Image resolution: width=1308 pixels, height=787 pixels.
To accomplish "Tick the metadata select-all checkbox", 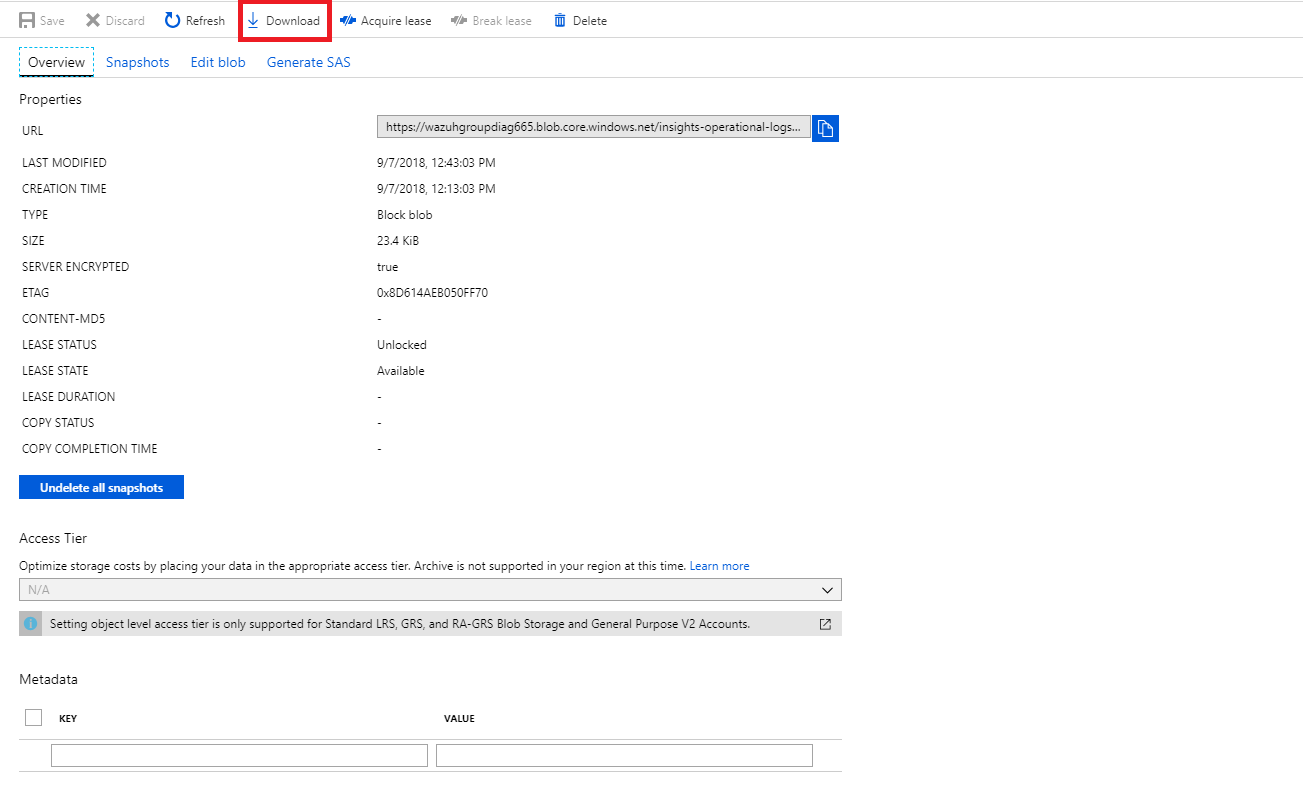I will coord(33,717).
